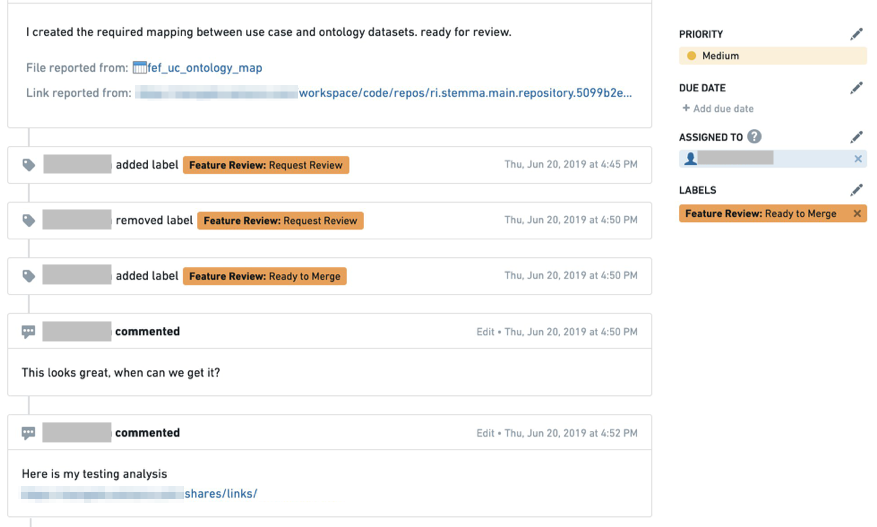Edit Labels using the pencil icon
The width and height of the screenshot is (877, 527).
[856, 190]
